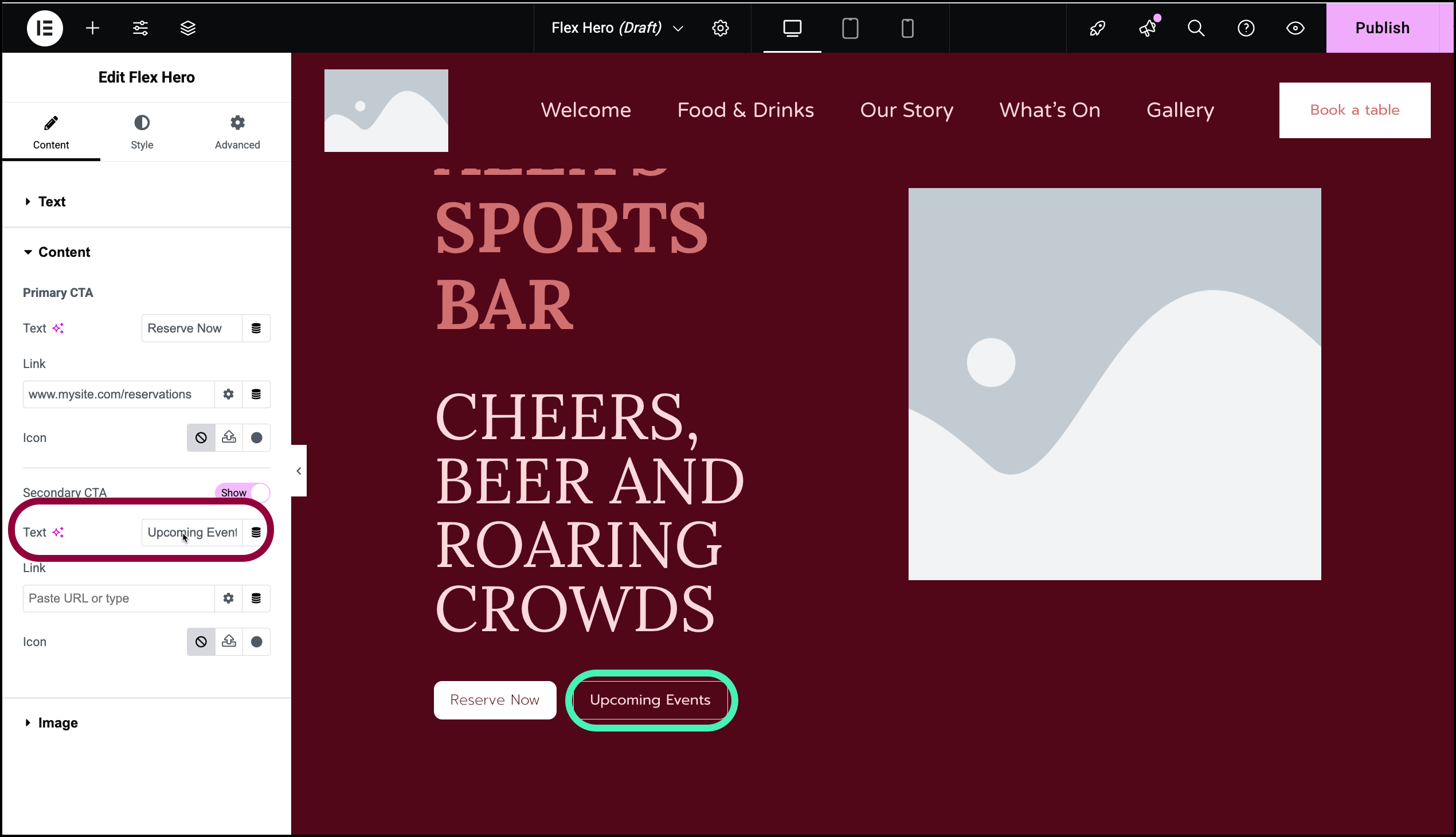Preview changes with the eye icon

click(1295, 28)
